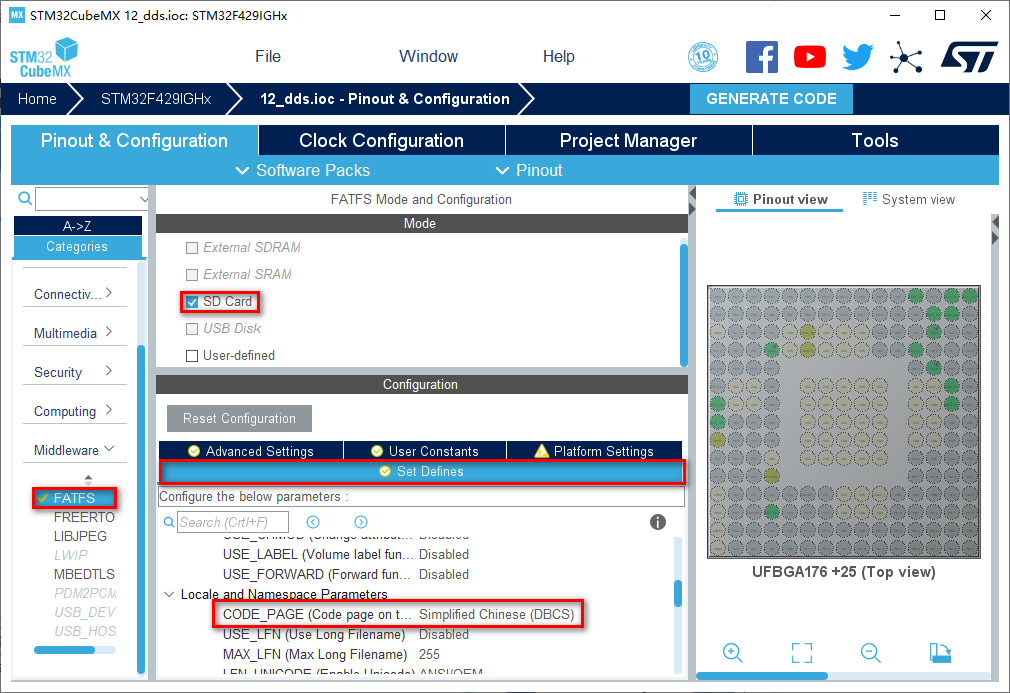Click the Search (Ctrl+F) parameter field

233,522
